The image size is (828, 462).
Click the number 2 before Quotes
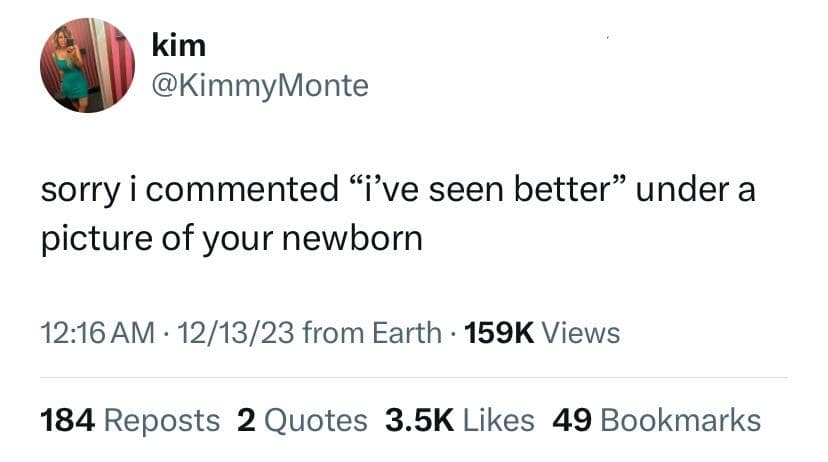click(246, 420)
